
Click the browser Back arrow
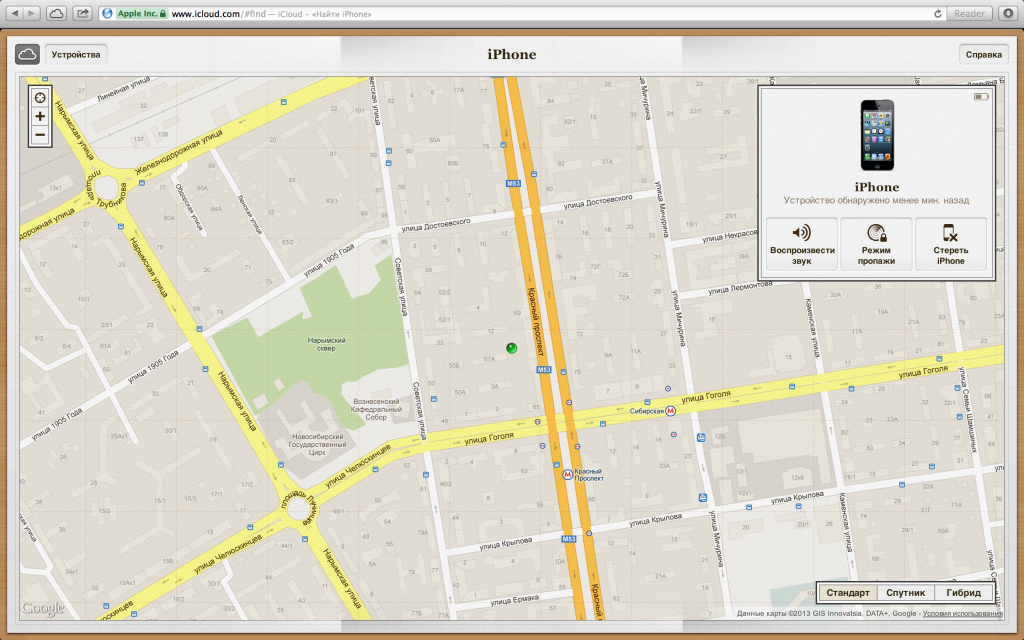coord(14,13)
